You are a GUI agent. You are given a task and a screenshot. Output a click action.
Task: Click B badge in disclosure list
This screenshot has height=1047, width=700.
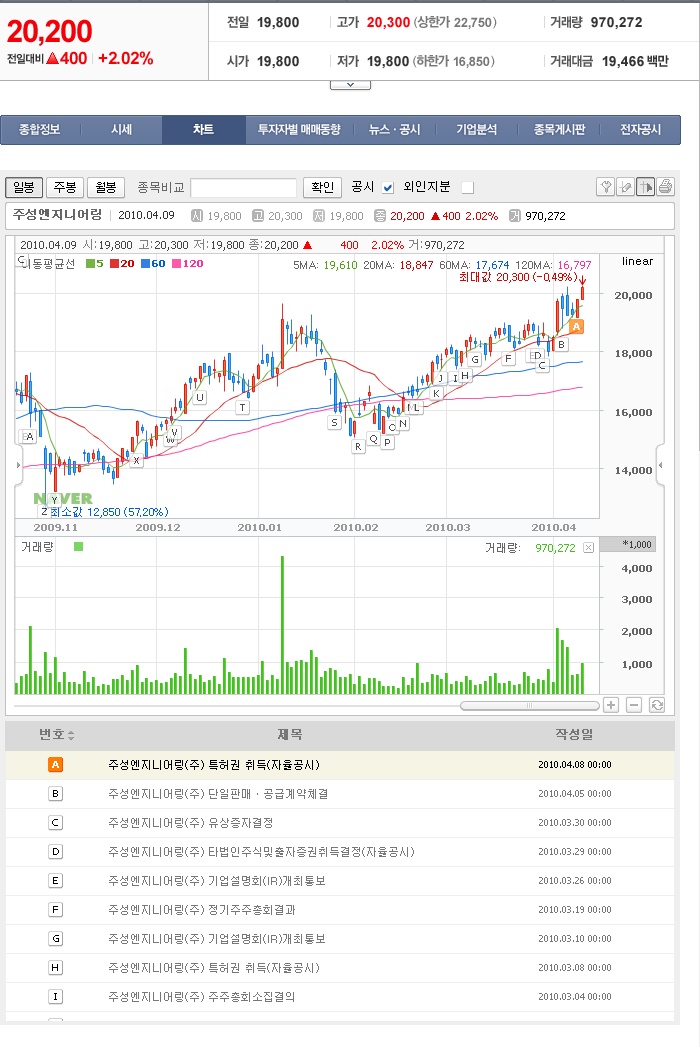click(55, 793)
